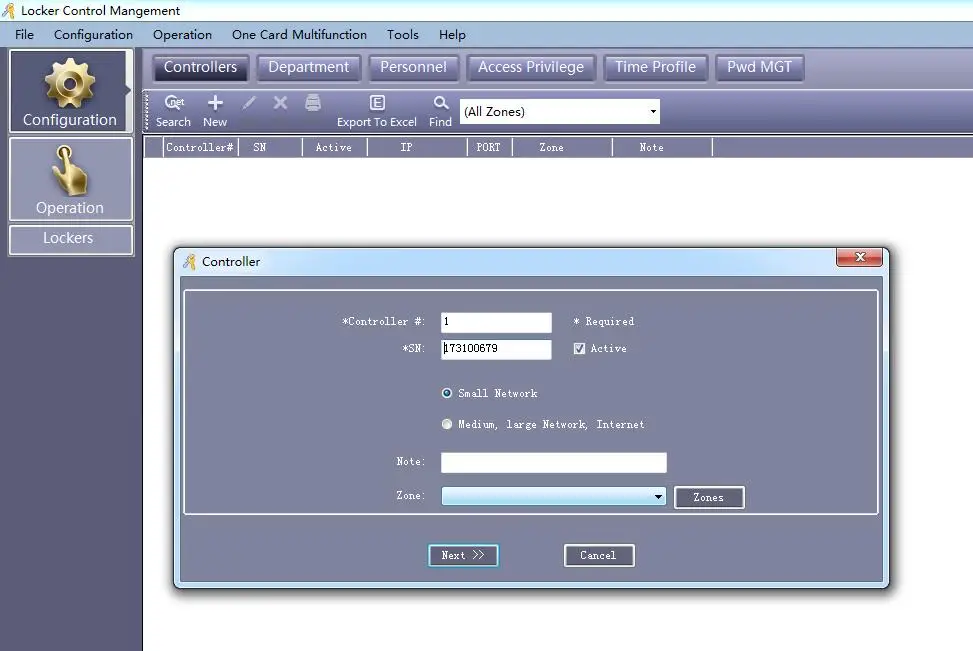Click the Cancel button

pyautogui.click(x=599, y=555)
